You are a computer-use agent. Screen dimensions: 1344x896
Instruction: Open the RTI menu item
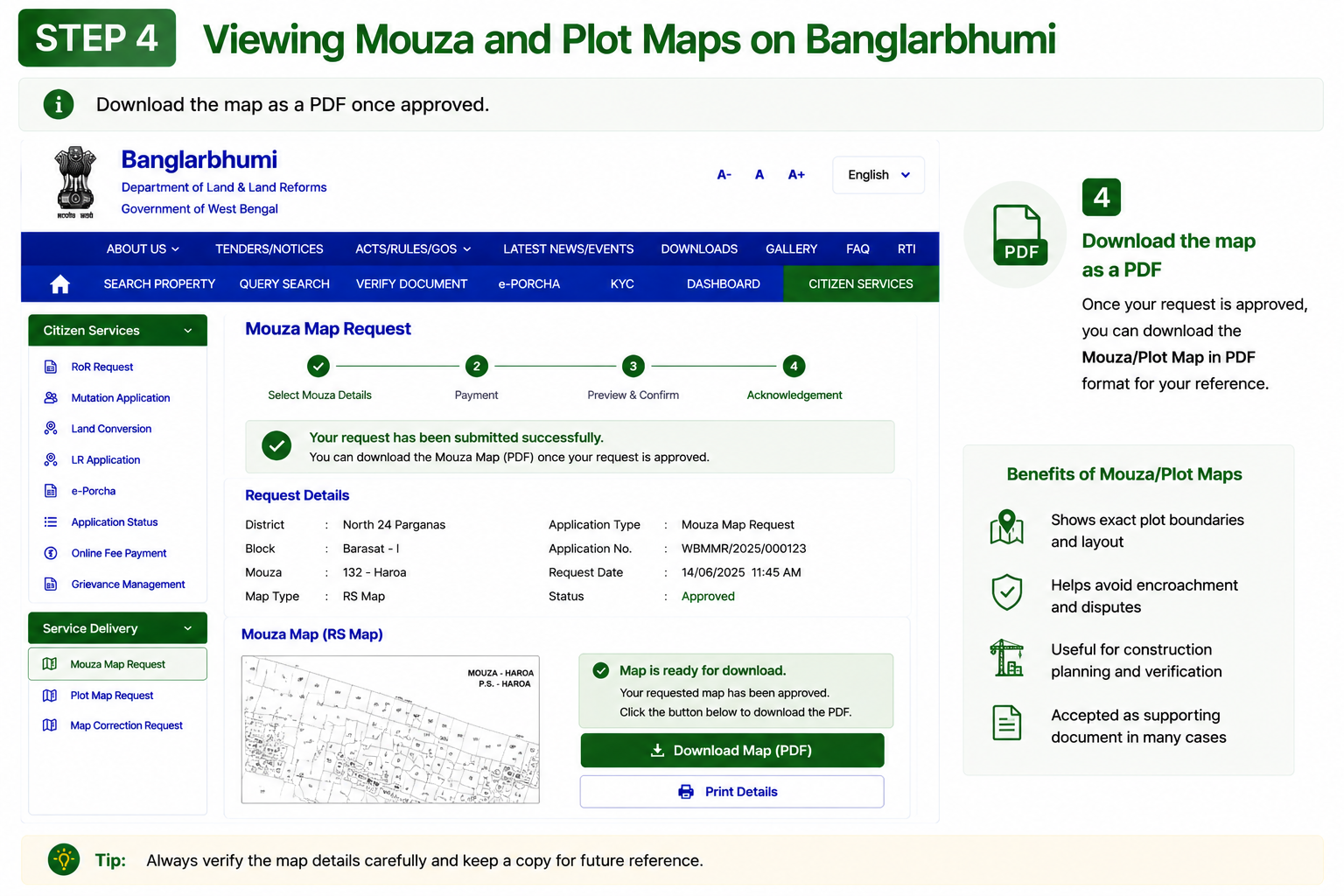point(906,249)
